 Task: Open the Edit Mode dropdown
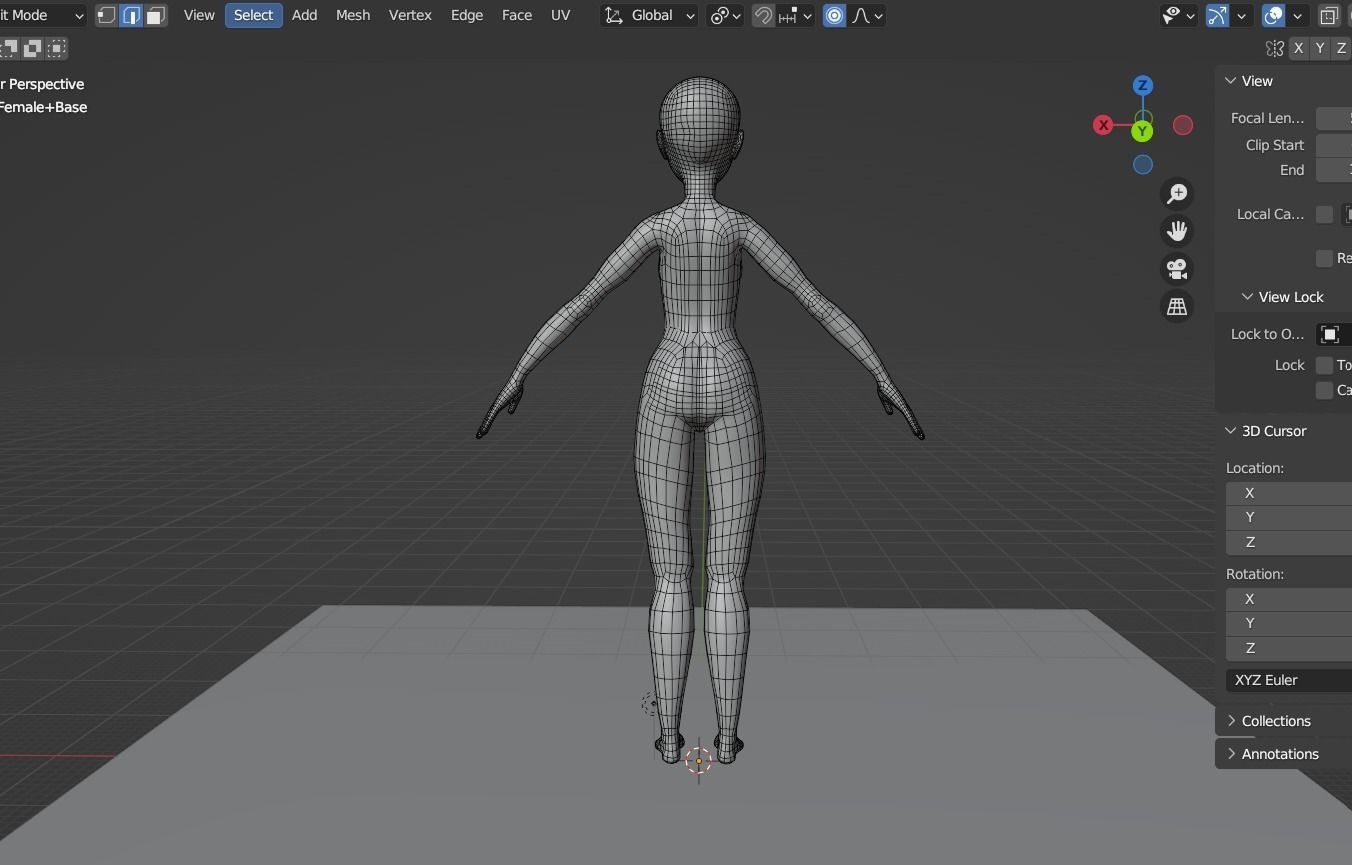click(x=43, y=15)
